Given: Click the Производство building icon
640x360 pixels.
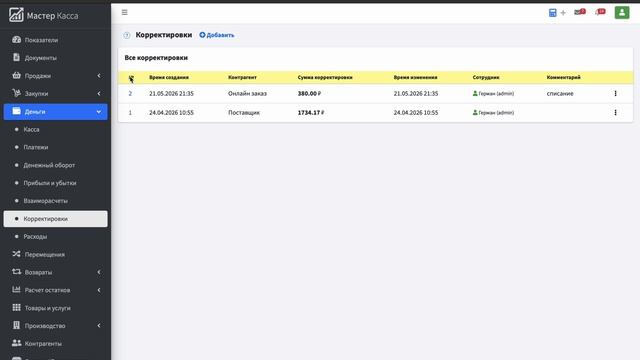Looking at the screenshot, I should [x=16, y=325].
